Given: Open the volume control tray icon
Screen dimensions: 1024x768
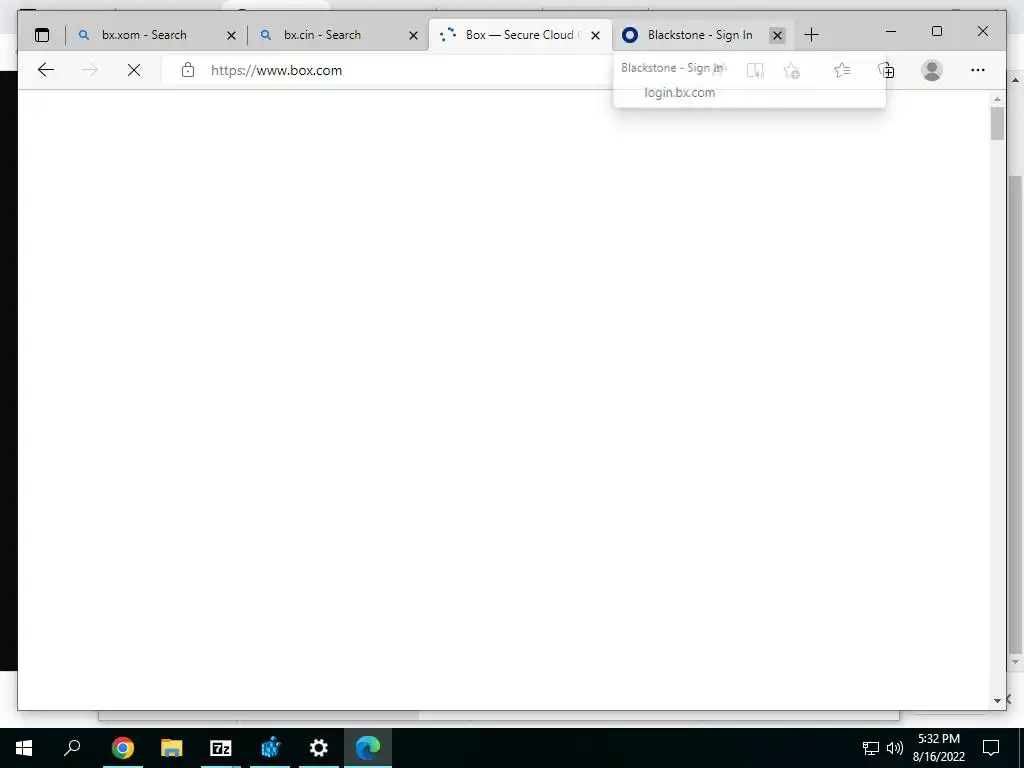Looking at the screenshot, I should (895, 748).
